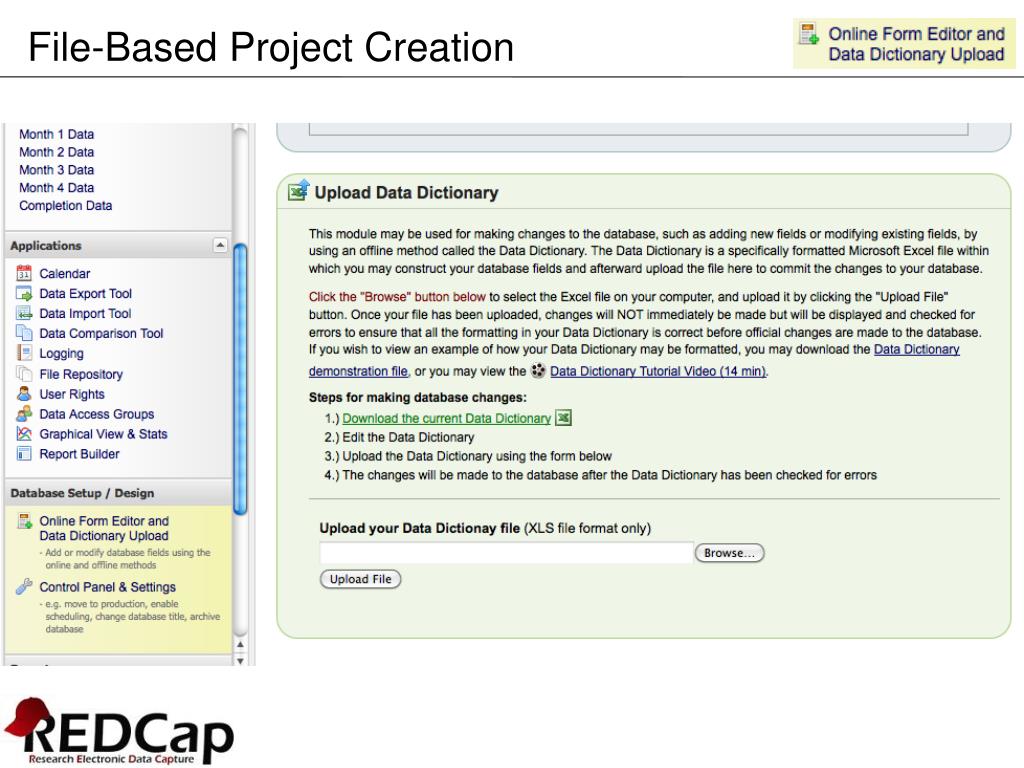Screen dimensions: 1024x768
Task: Click the Applications section header text
Action: click(x=46, y=246)
